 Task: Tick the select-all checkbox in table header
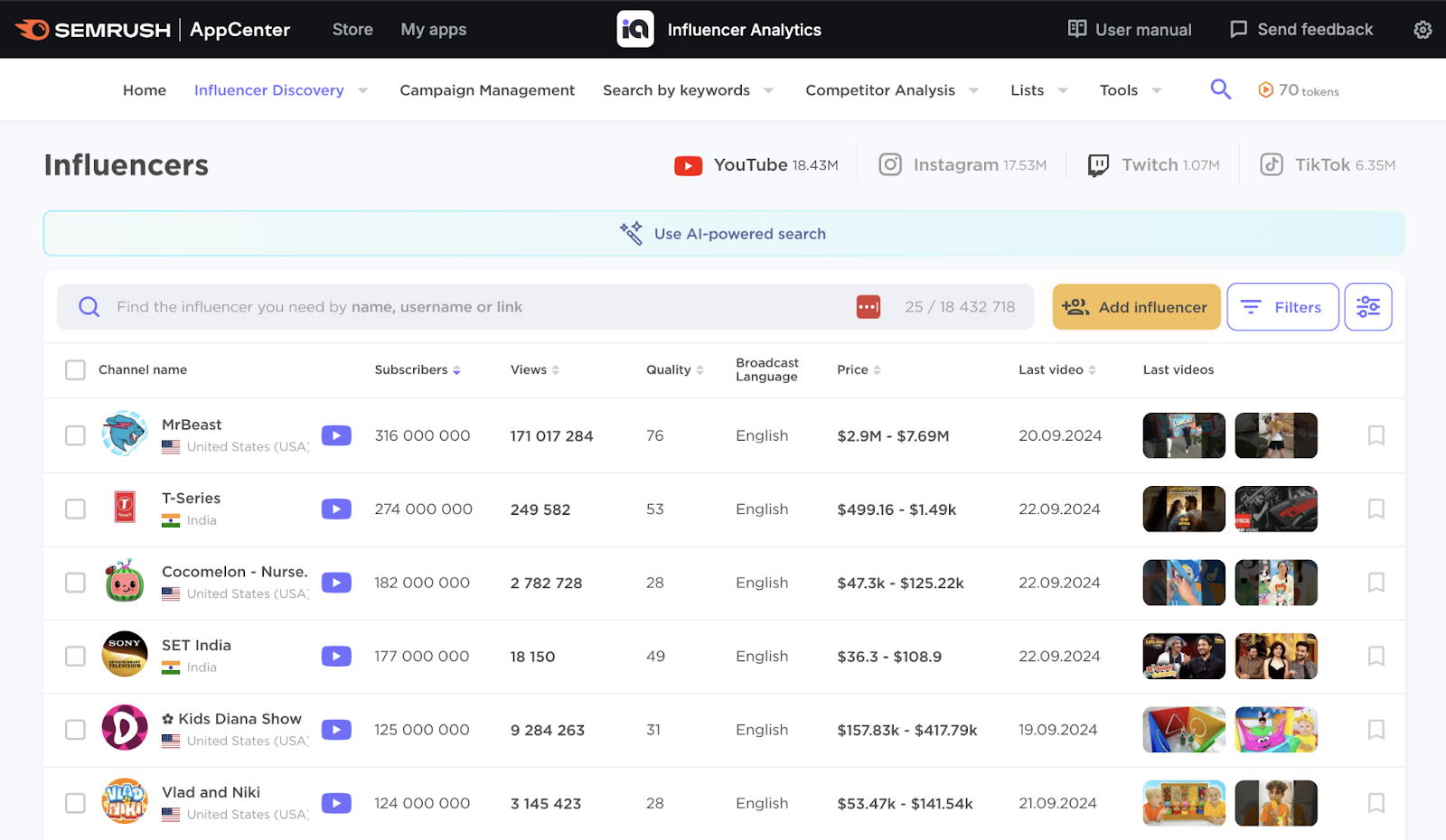[75, 370]
